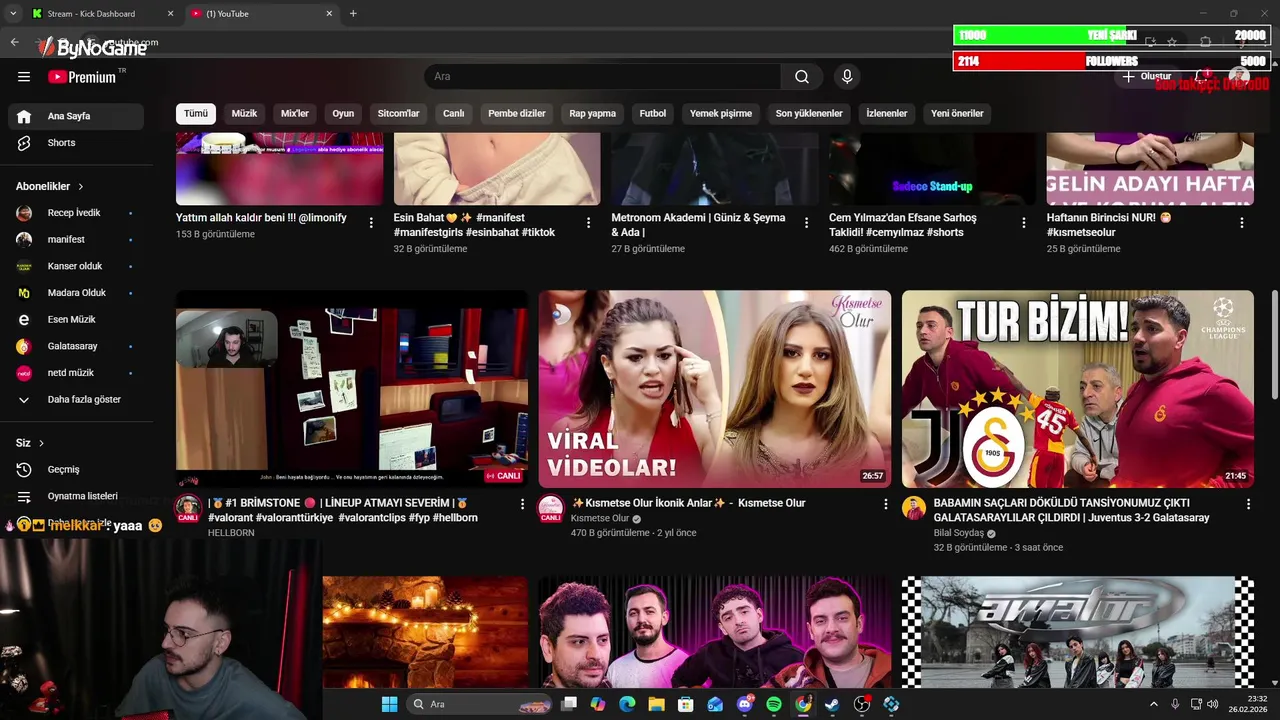The height and width of the screenshot is (720, 1280).
Task: Open Spotify from the taskbar
Action: coord(774,704)
